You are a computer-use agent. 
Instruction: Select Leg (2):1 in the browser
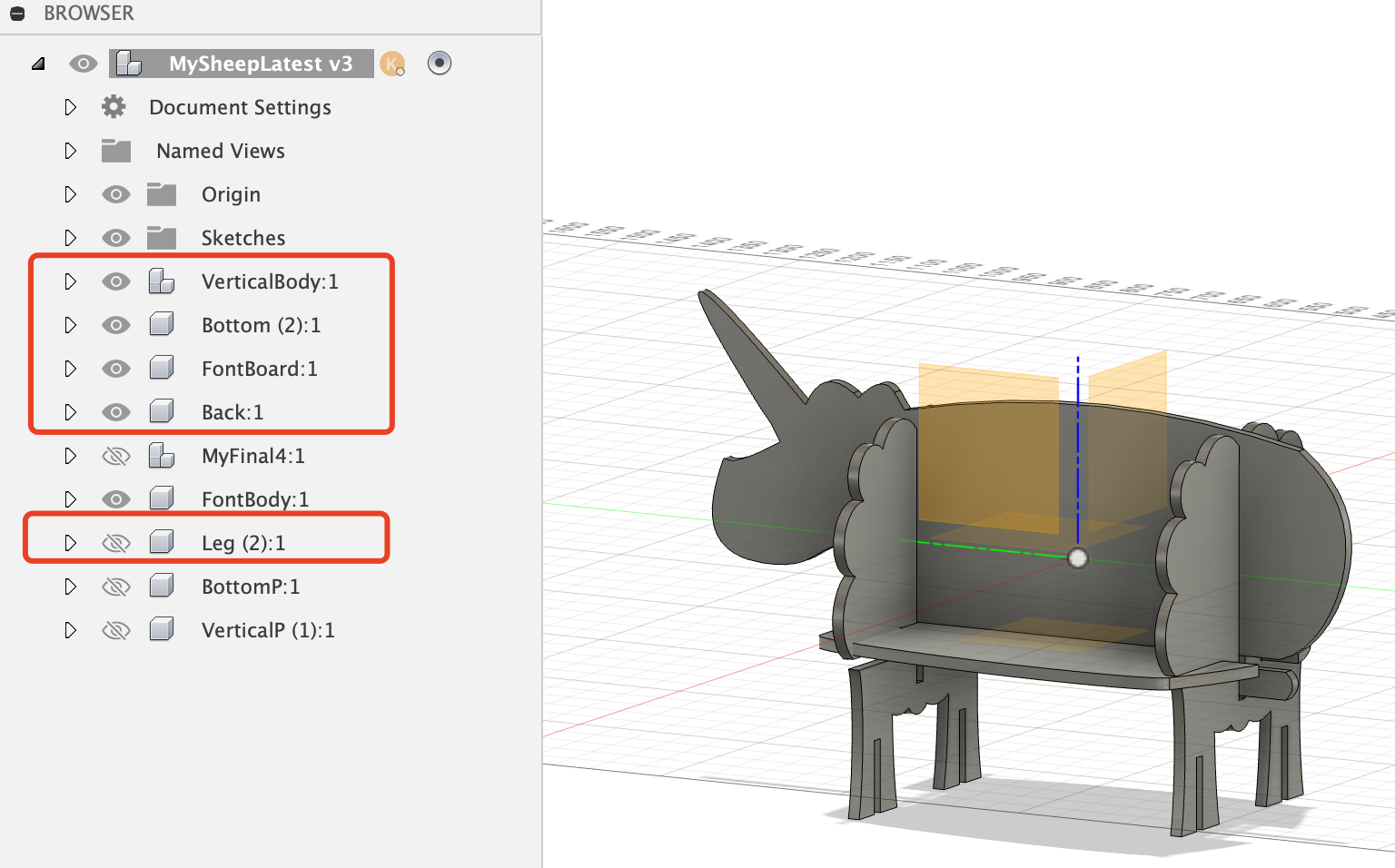pyautogui.click(x=243, y=543)
